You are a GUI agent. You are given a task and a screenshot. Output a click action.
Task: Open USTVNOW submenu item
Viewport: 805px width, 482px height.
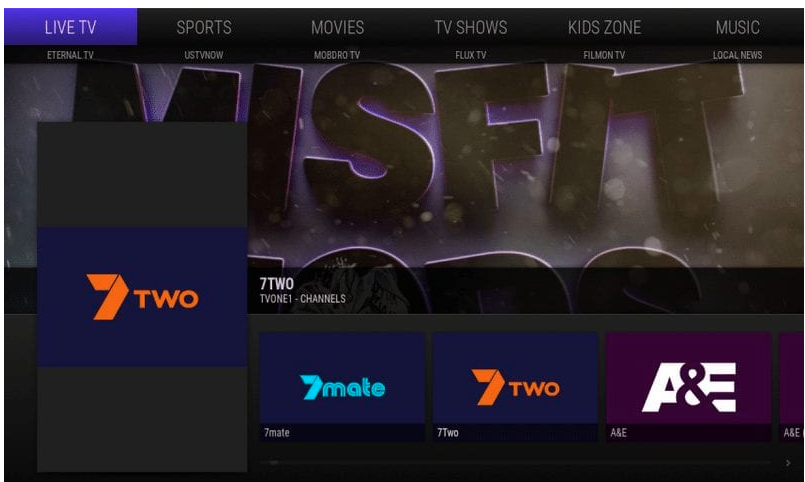point(204,55)
